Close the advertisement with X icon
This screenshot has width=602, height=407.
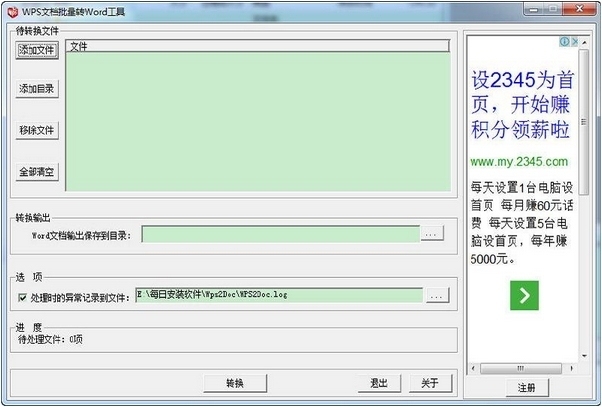574,41
